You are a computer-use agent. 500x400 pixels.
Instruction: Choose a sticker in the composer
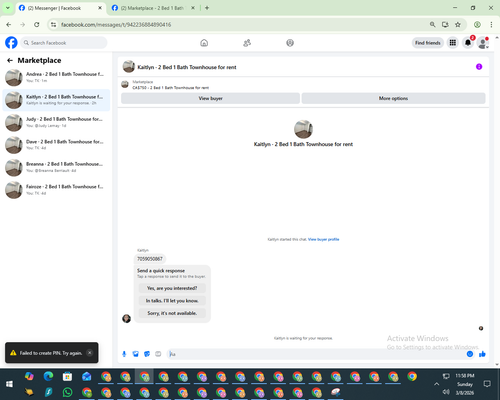[147, 354]
